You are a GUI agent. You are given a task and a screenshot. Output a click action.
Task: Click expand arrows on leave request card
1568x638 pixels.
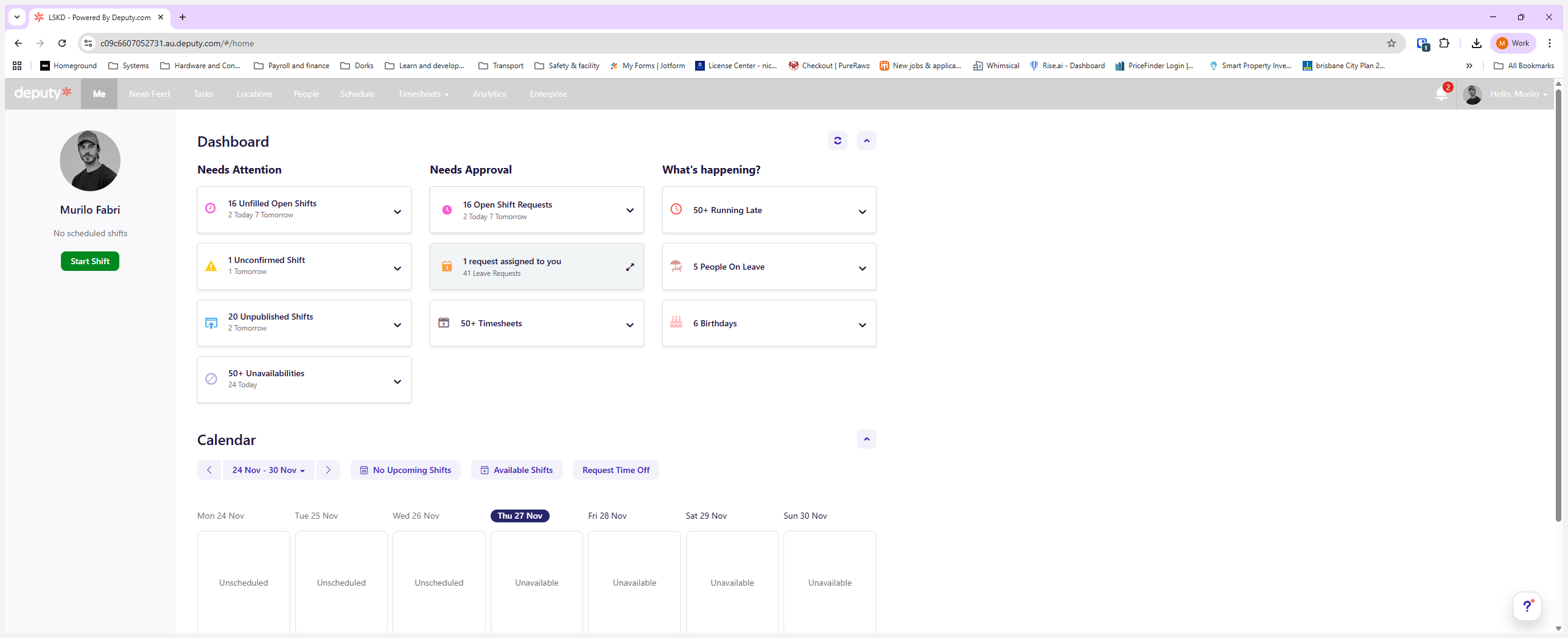tap(630, 267)
